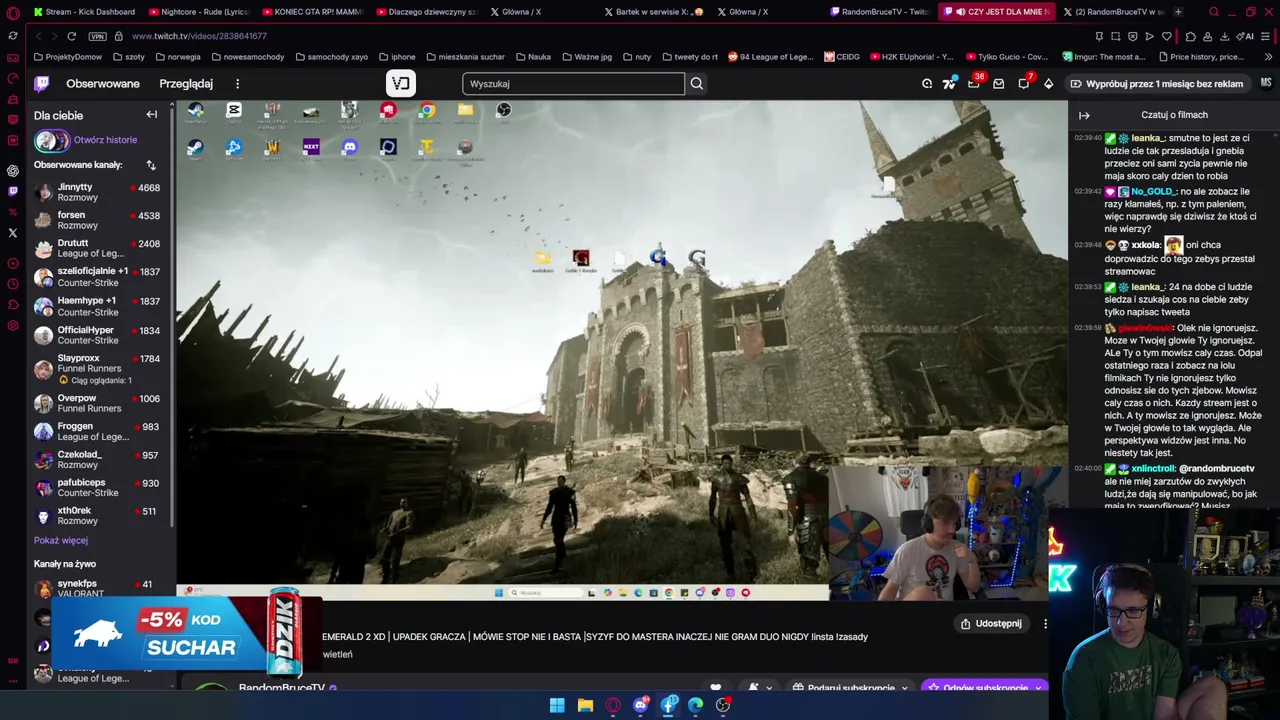Click the Czatuj o filmach chat header
The width and height of the screenshot is (1280, 720).
tap(1174, 115)
